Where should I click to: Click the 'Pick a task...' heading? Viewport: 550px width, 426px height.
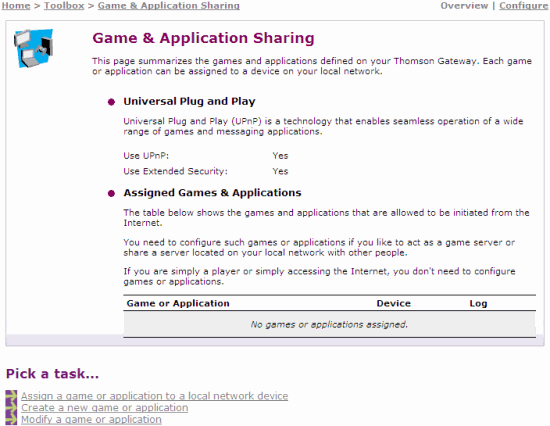point(52,374)
